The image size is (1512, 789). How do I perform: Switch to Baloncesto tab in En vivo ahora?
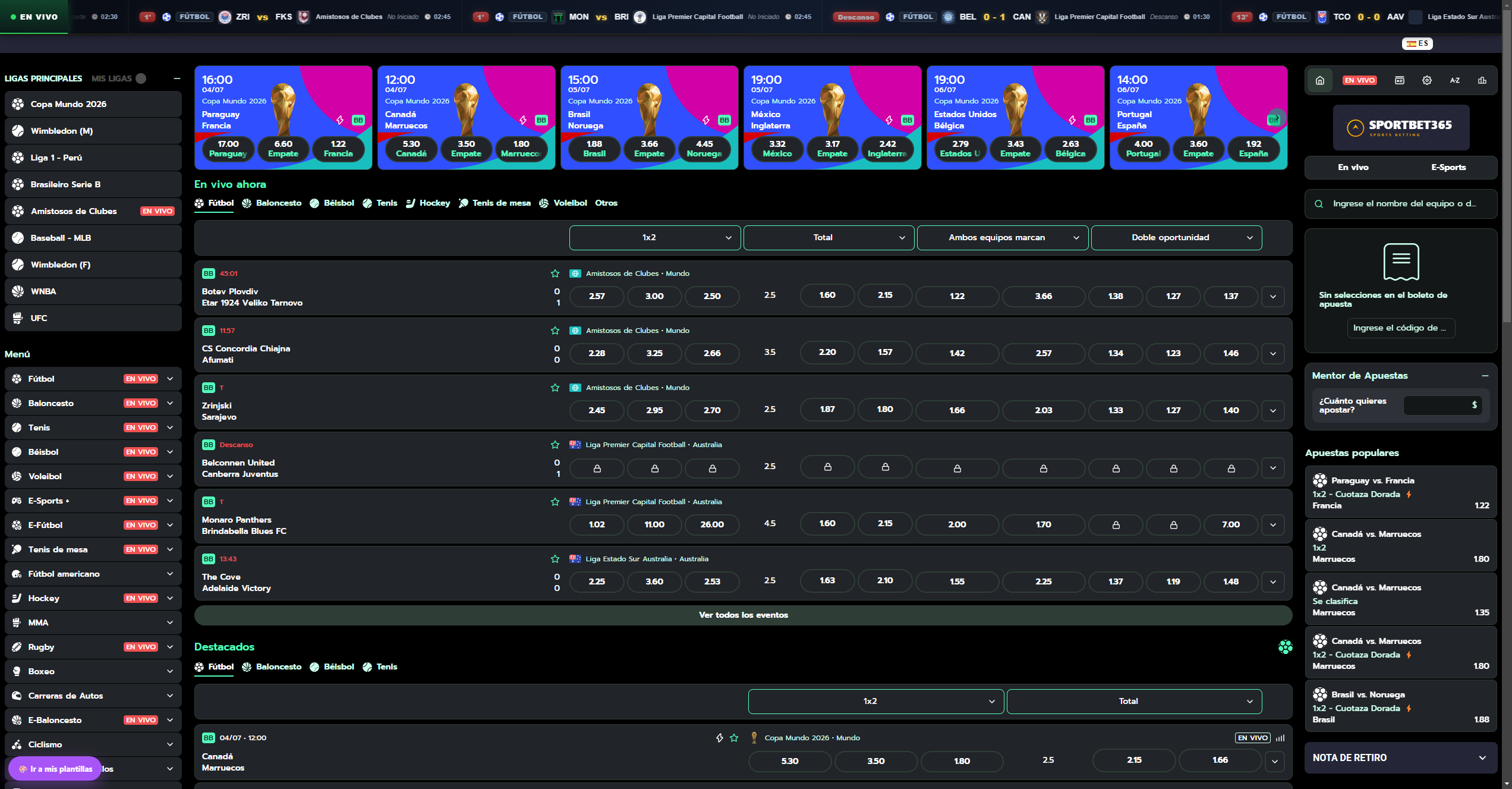[x=272, y=203]
